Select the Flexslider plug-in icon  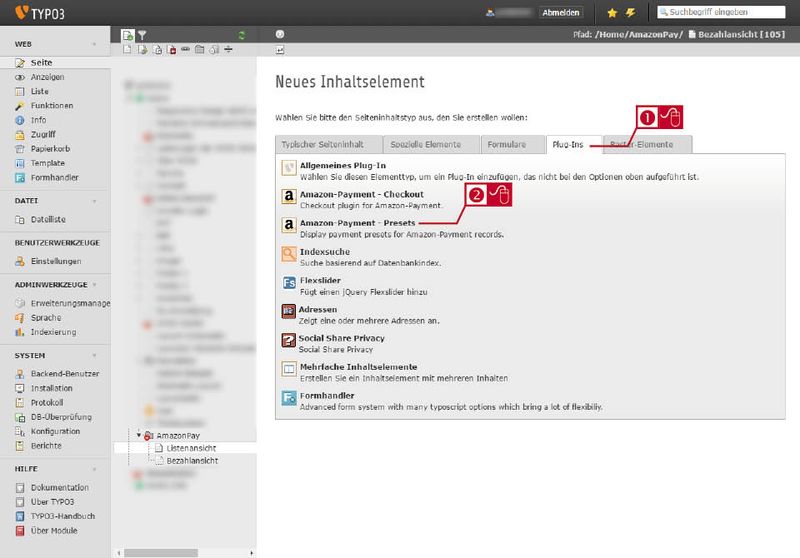point(289,283)
